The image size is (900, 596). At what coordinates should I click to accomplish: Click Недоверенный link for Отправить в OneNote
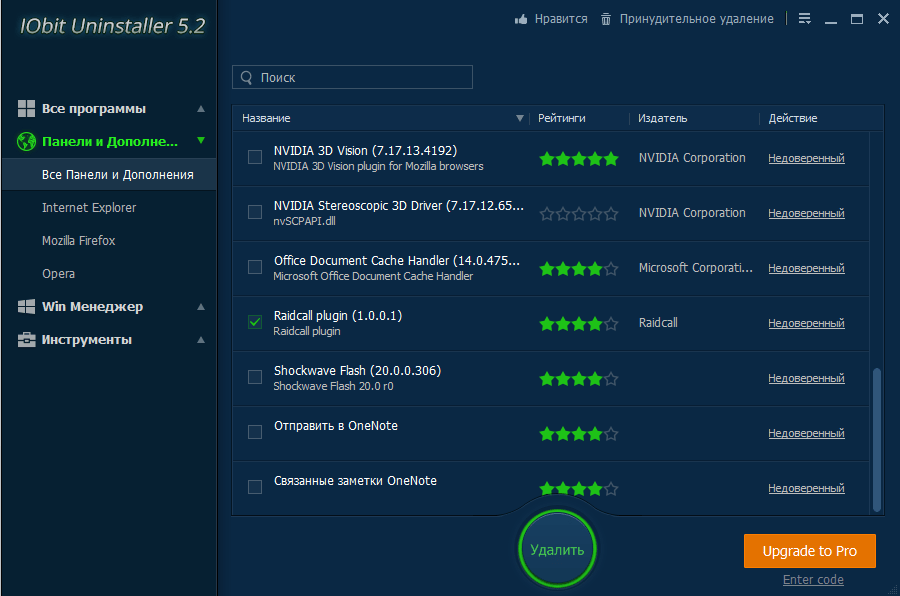(x=806, y=434)
